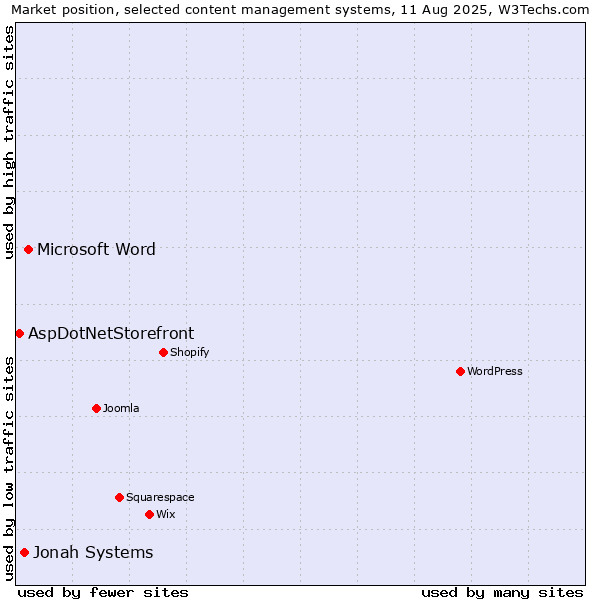
Task: Click the 'Microsoft Word' label
Action: pyautogui.click(x=96, y=249)
